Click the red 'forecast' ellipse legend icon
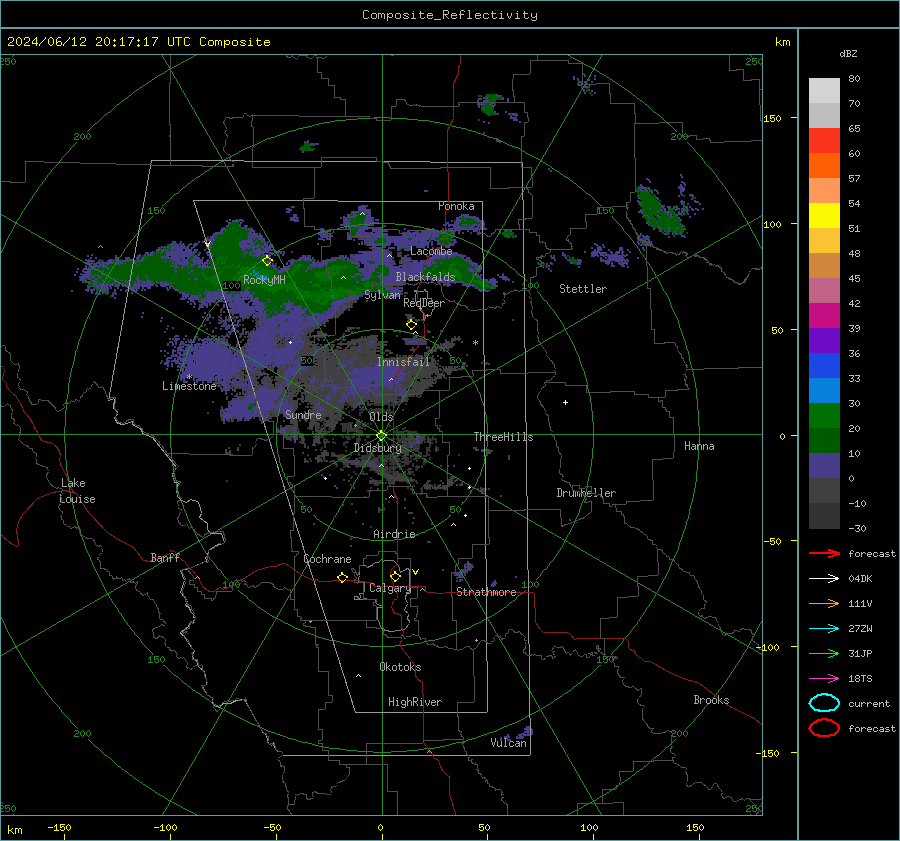 click(824, 728)
